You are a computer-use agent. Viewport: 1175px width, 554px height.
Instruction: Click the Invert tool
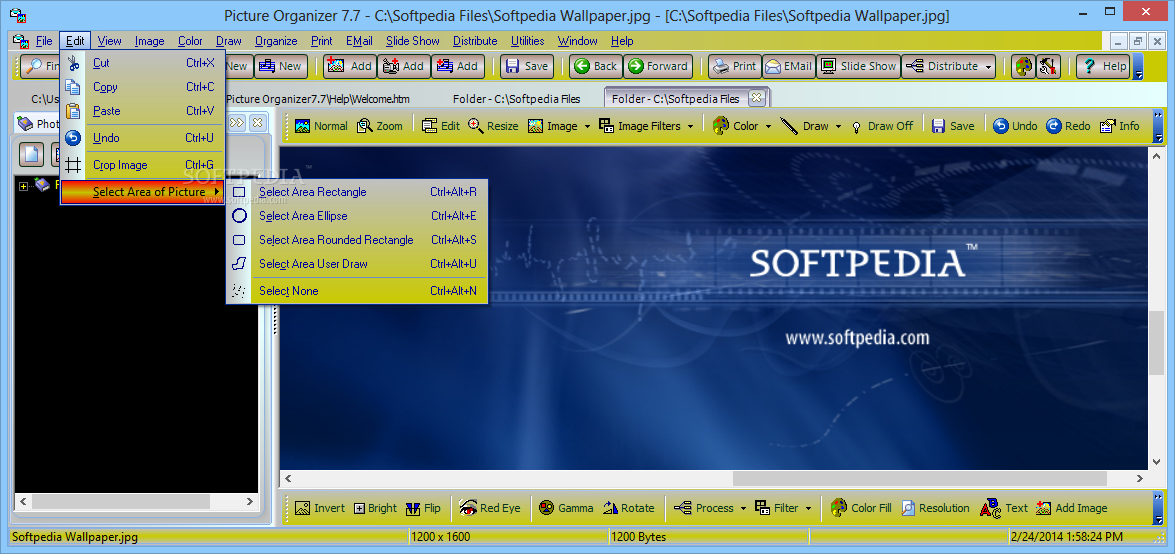(320, 508)
